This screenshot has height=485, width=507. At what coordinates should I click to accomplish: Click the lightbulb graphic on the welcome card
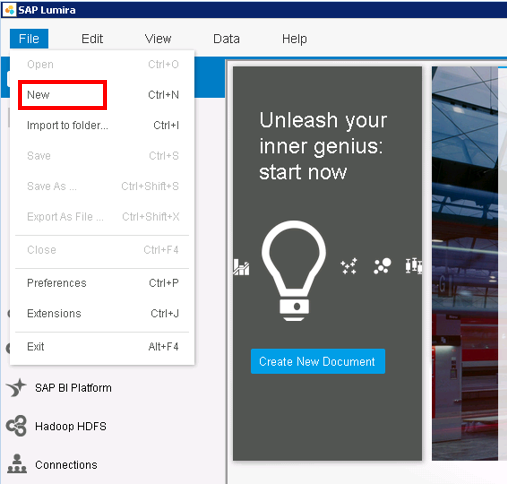pos(294,271)
